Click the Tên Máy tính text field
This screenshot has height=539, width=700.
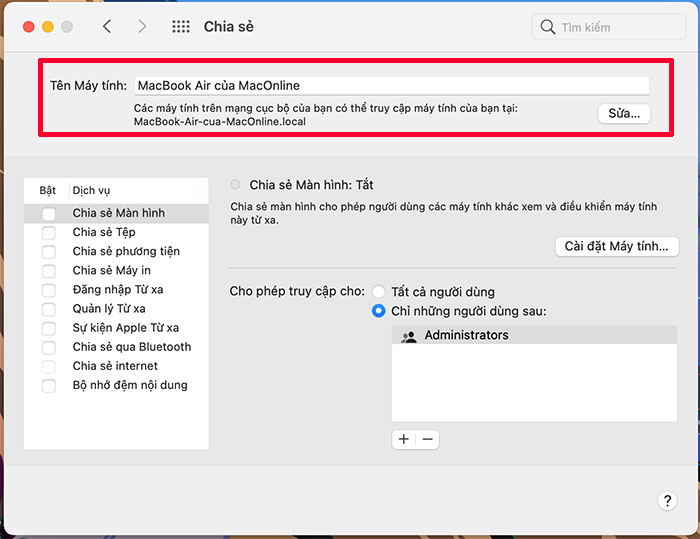392,85
